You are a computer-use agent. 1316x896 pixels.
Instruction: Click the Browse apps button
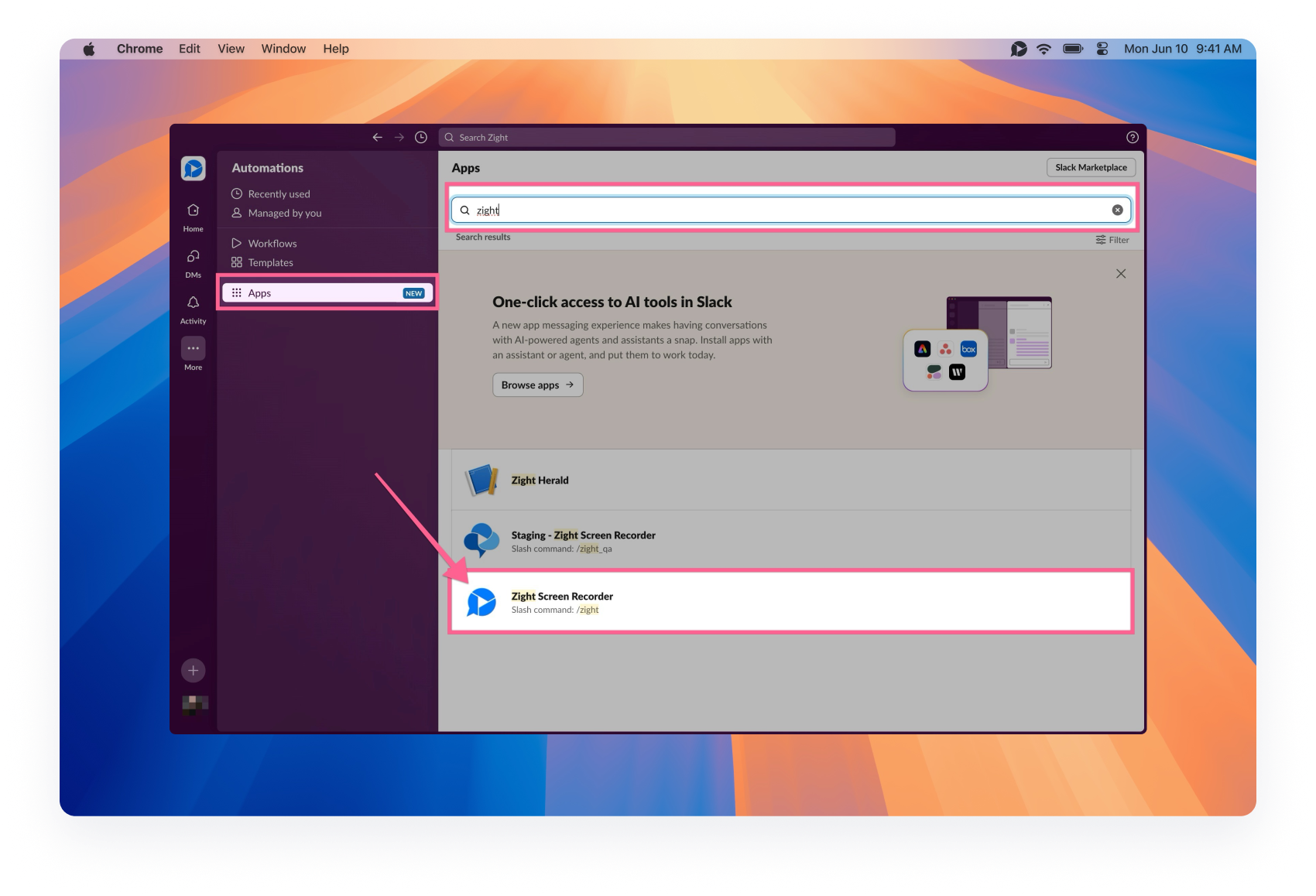coord(537,385)
